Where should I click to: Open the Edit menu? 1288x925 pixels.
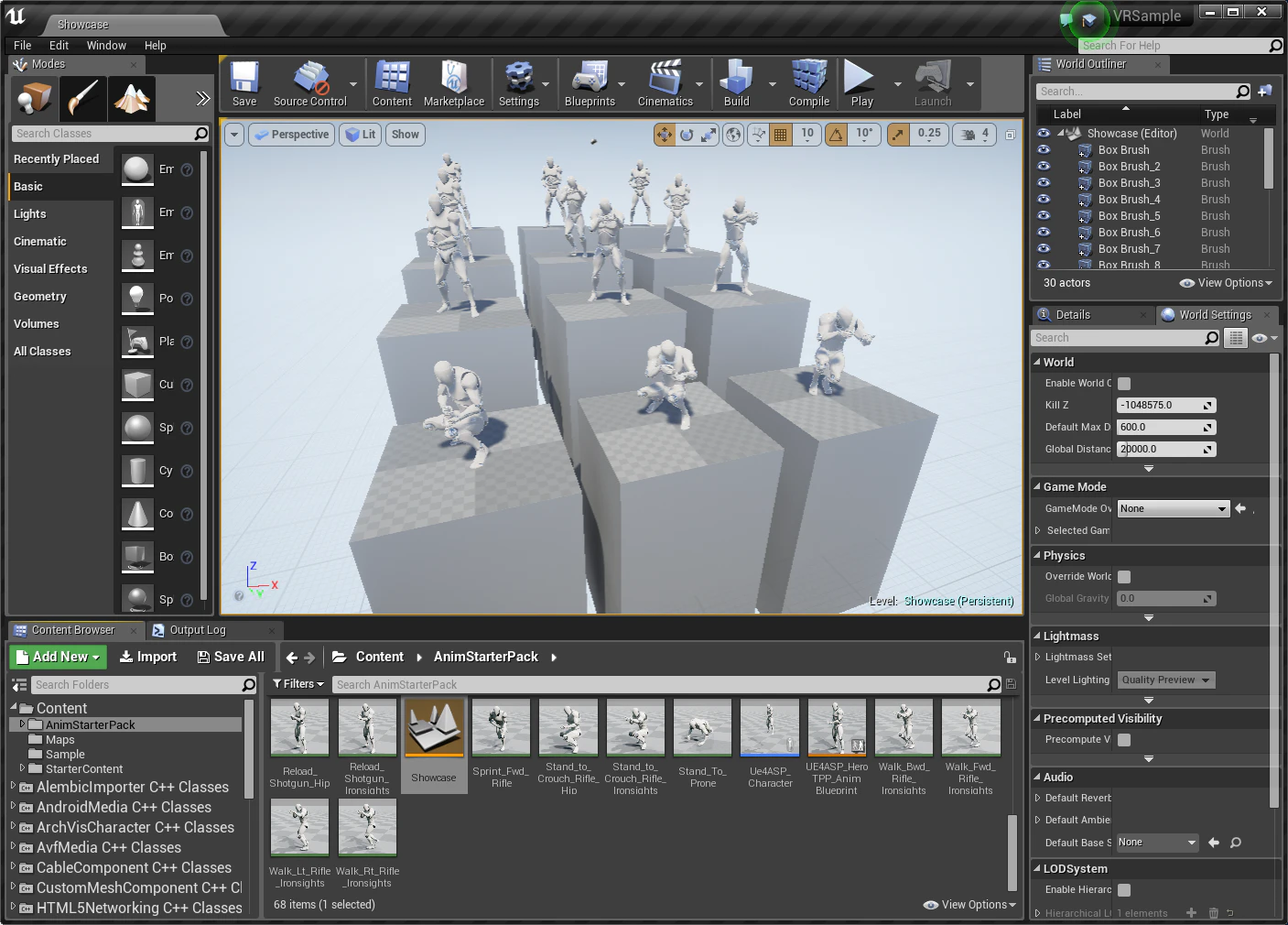pos(59,46)
